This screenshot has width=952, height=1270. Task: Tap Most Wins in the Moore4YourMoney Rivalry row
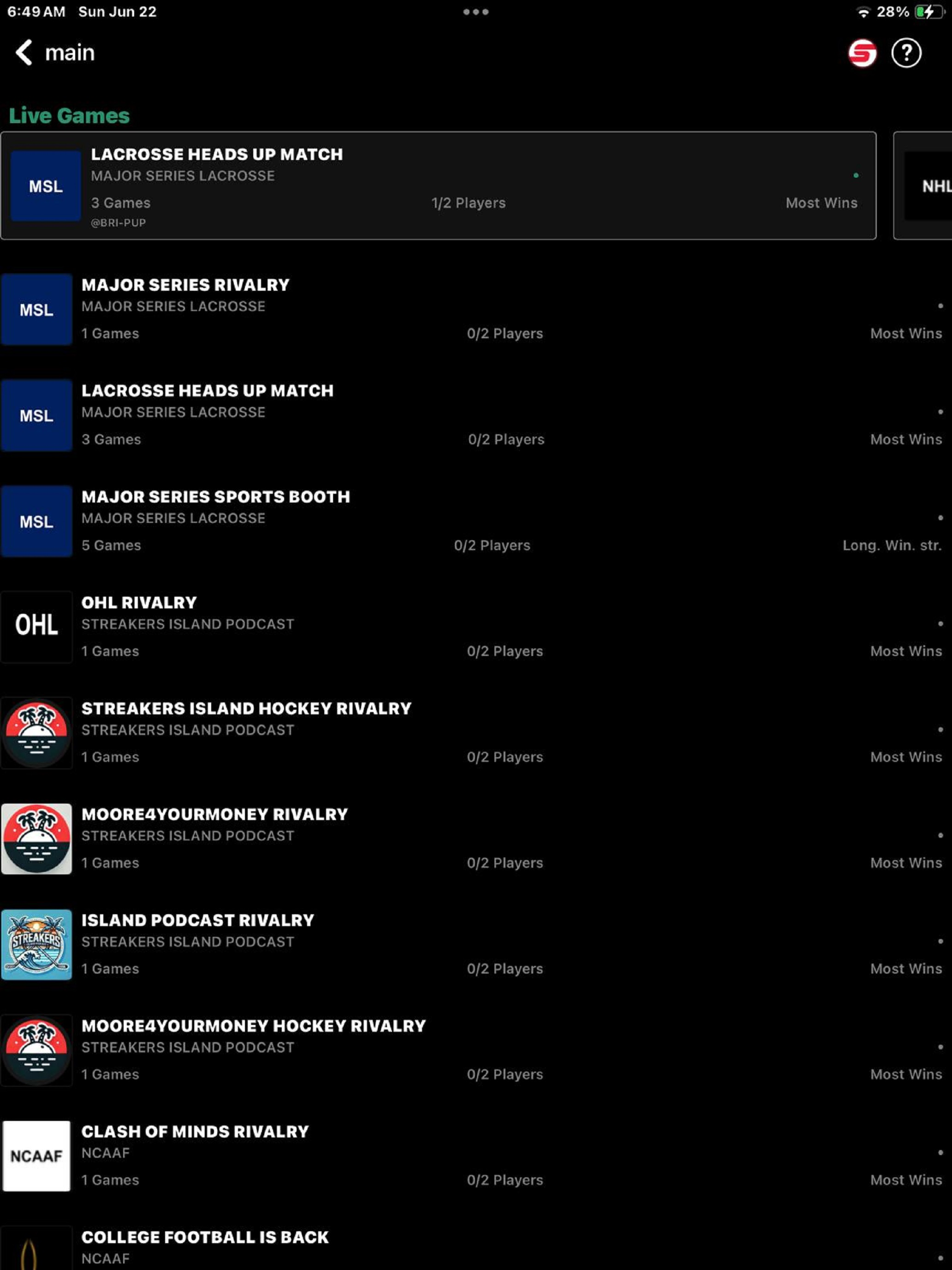(x=906, y=863)
